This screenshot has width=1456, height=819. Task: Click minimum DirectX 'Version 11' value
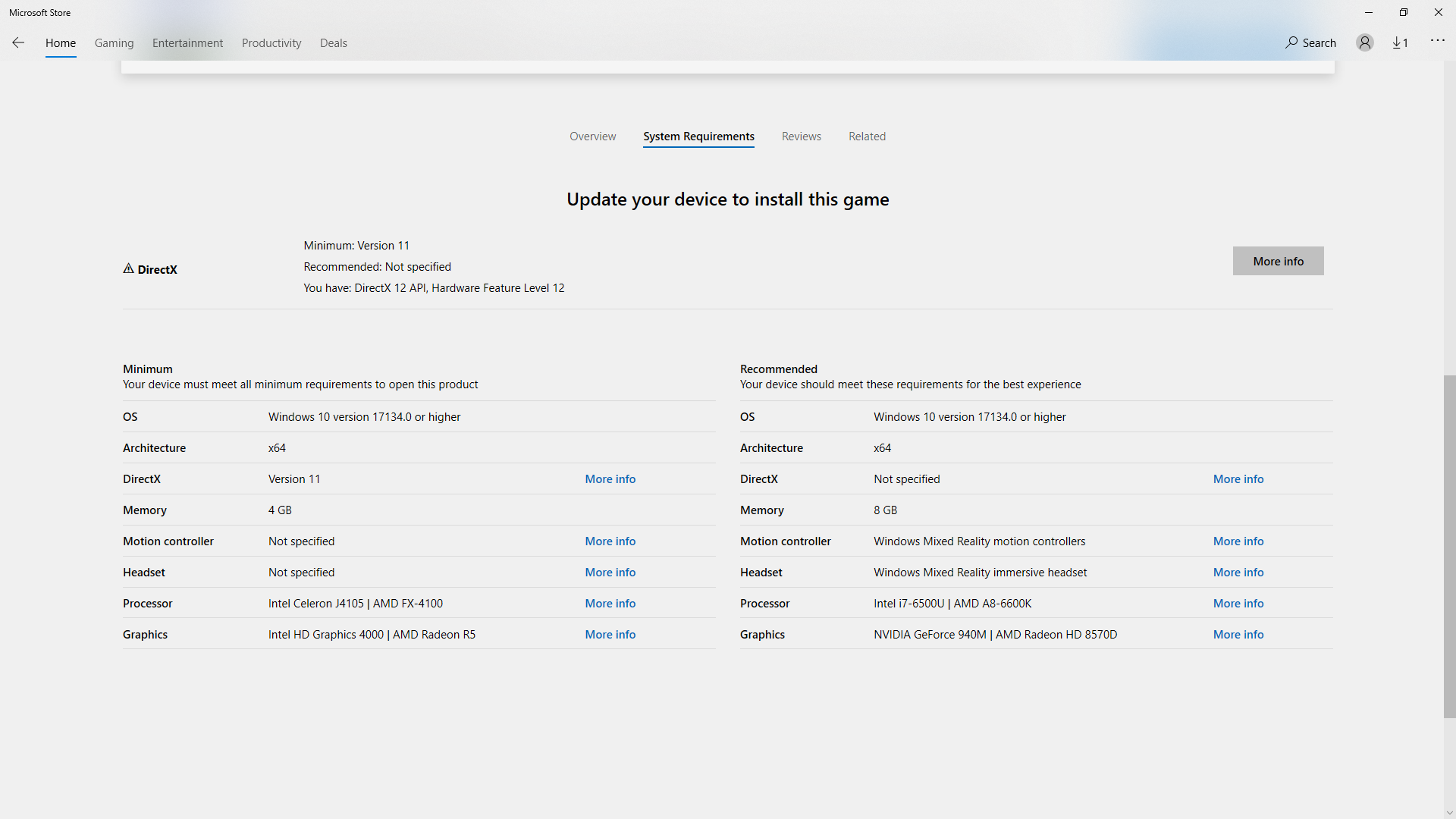pos(294,479)
